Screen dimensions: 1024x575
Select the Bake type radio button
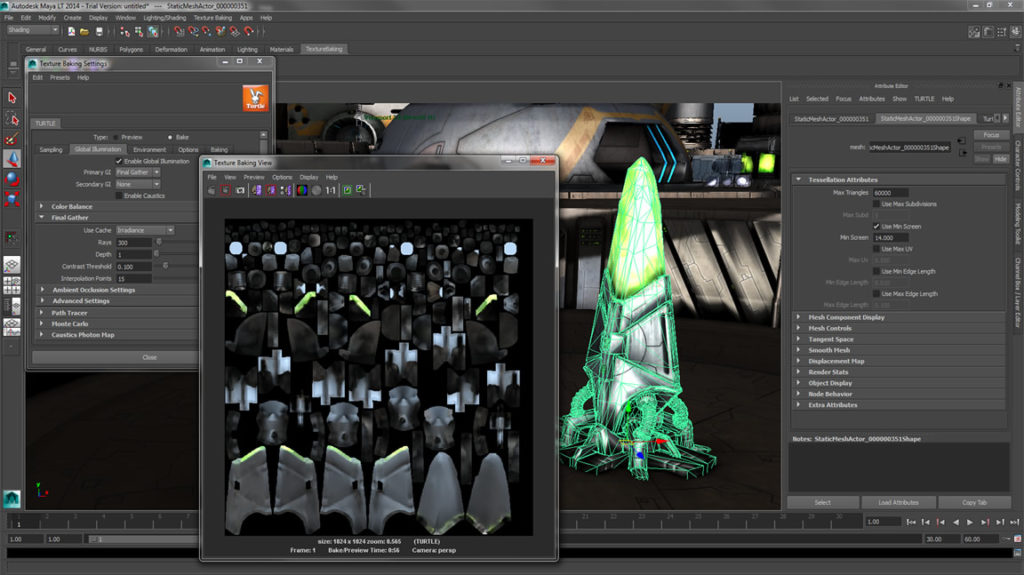[x=170, y=137]
